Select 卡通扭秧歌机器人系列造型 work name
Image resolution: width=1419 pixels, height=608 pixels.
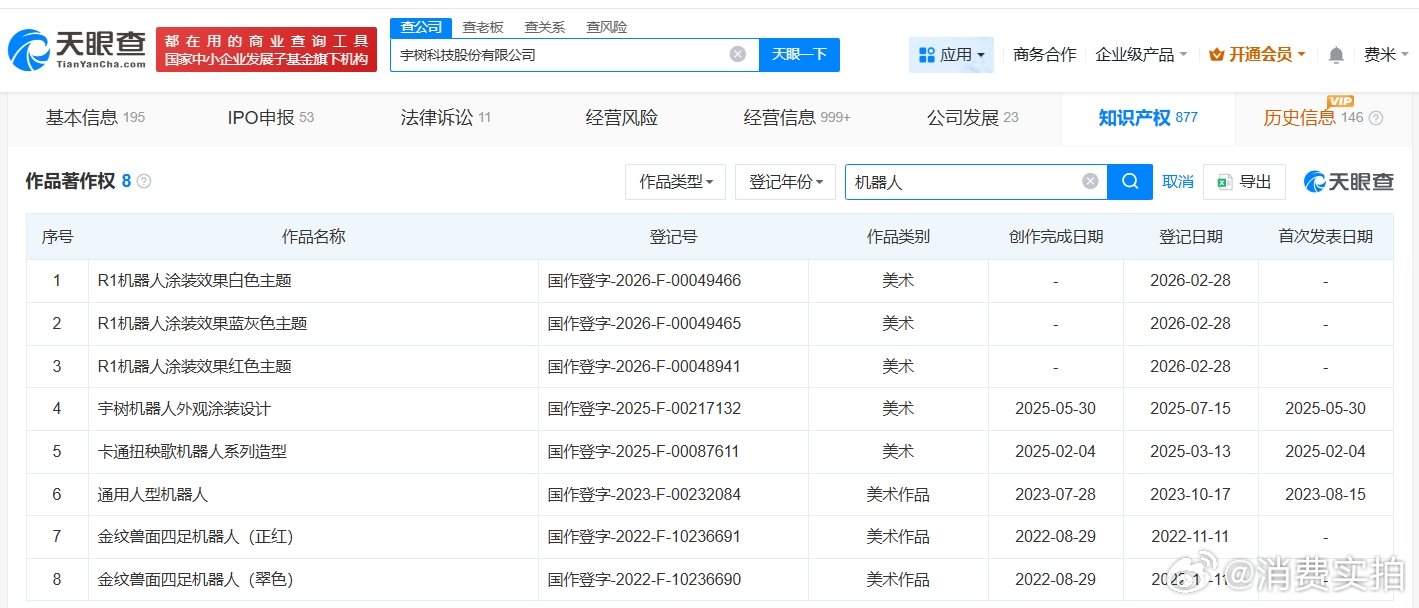click(x=192, y=452)
